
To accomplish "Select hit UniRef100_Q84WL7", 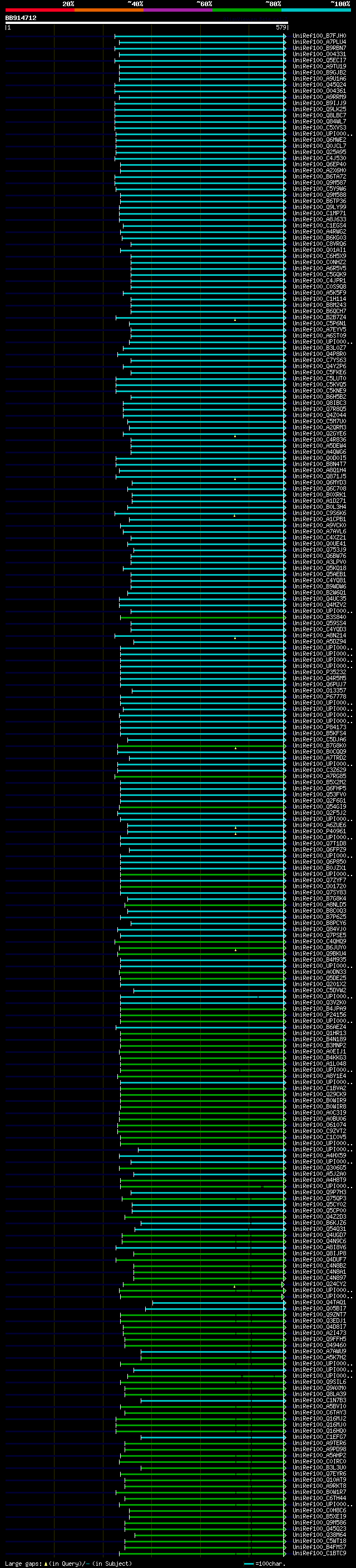I will point(319,121).
